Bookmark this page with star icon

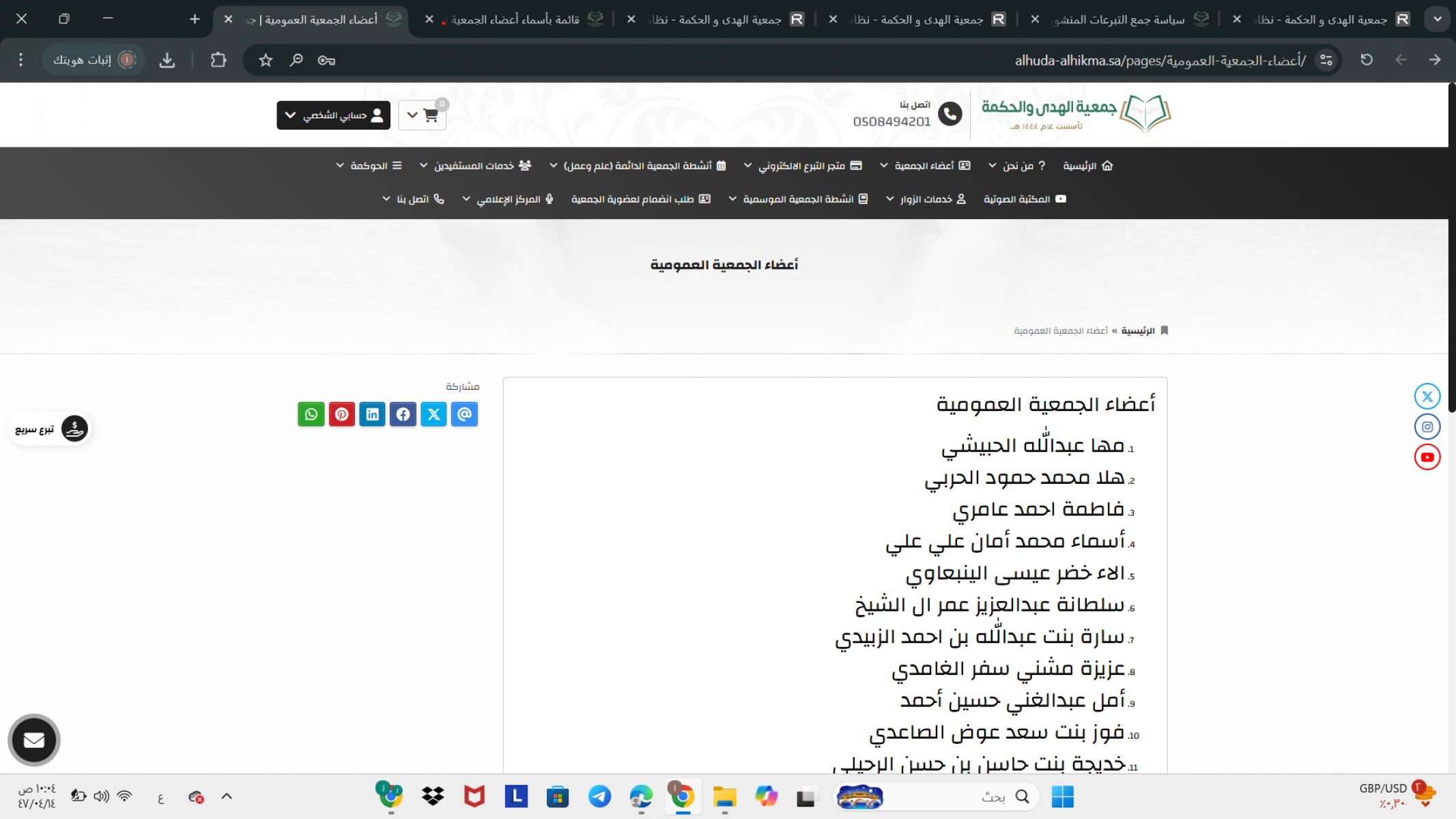coord(266,60)
